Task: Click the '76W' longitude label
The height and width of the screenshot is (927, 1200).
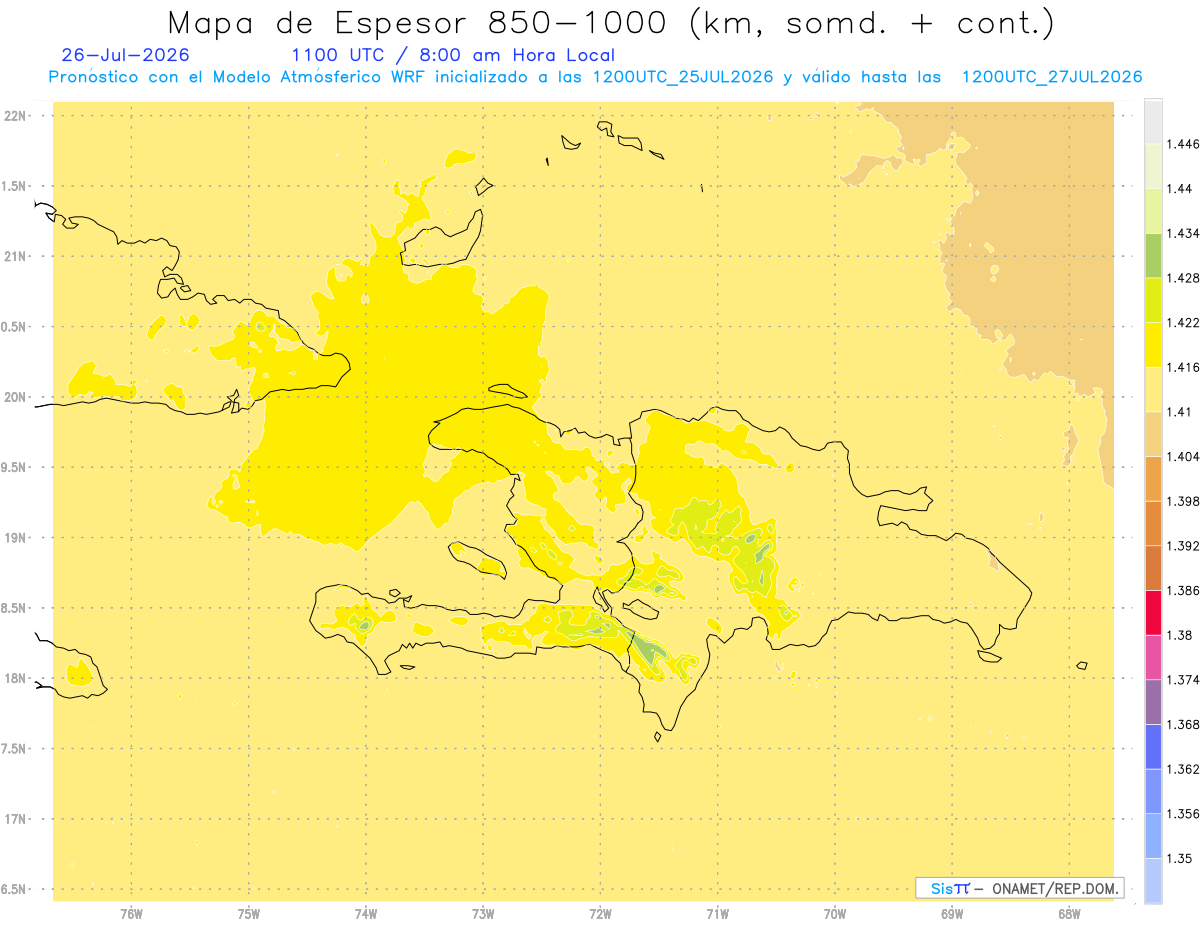Action: 131,914
